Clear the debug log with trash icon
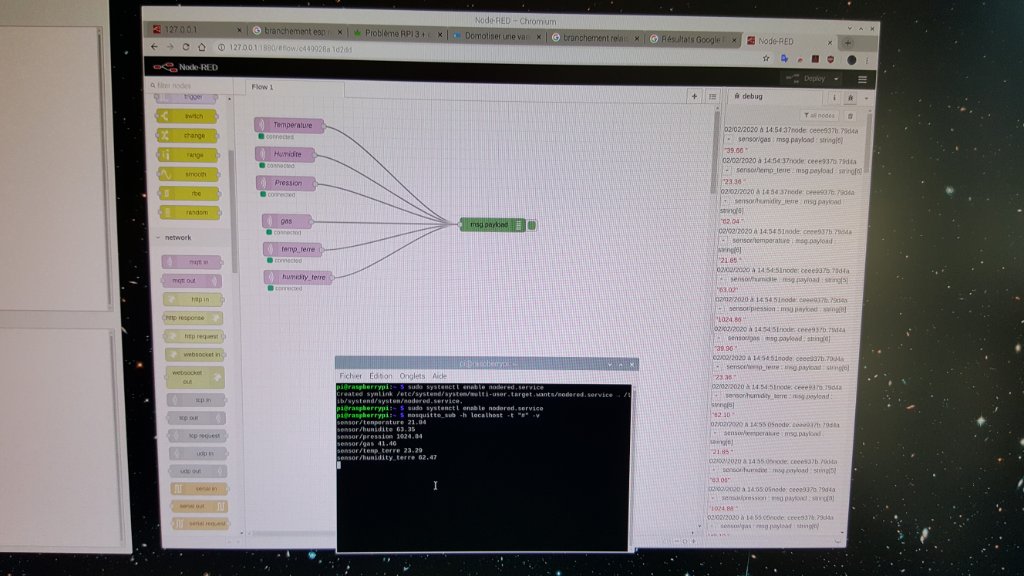Screen dimensions: 1024x576 coord(851,115)
